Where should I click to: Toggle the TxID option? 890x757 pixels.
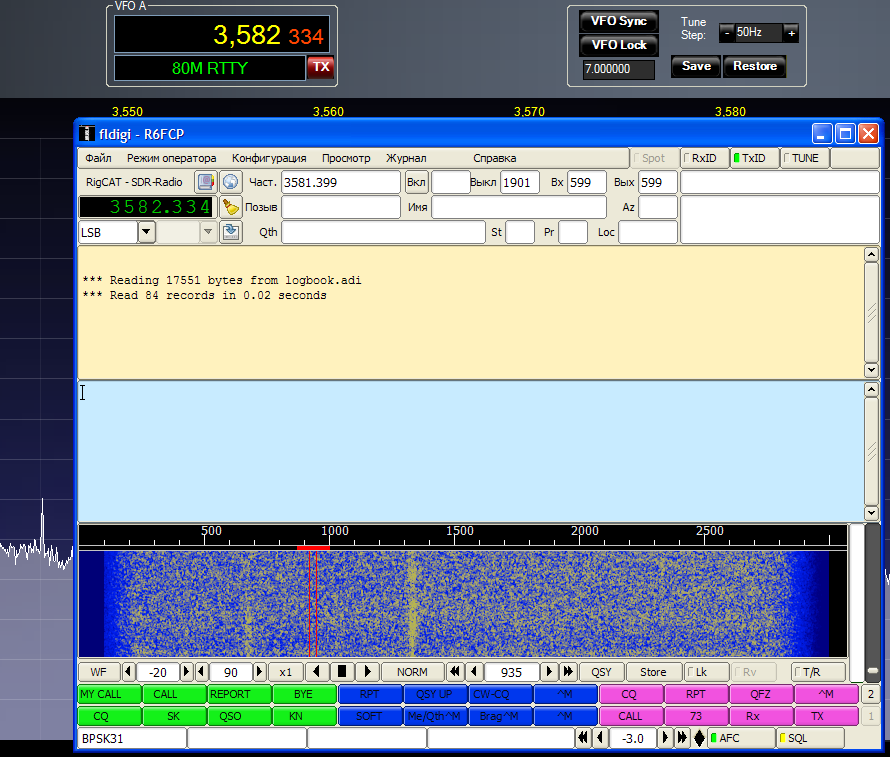754,158
